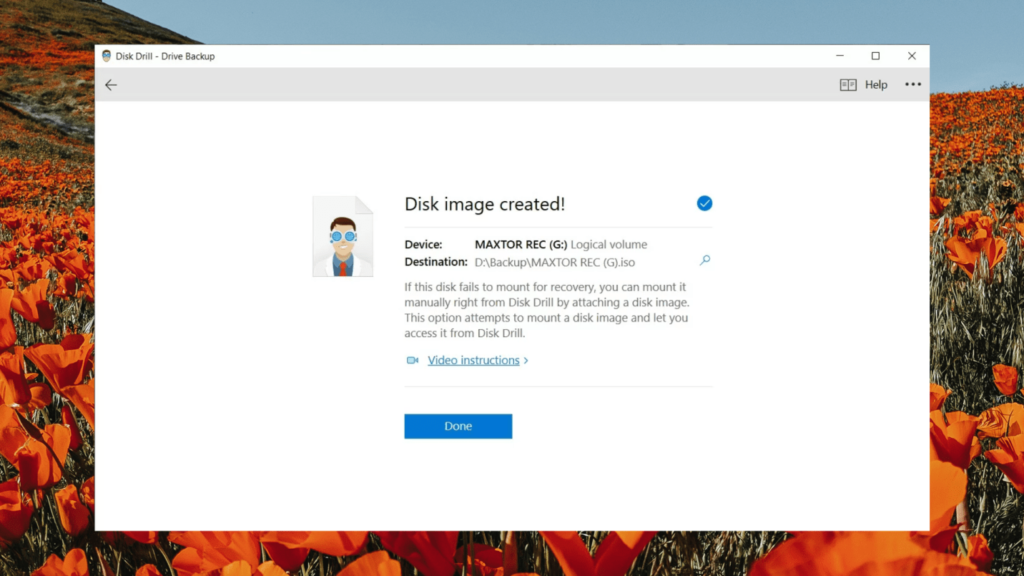Image resolution: width=1024 pixels, height=576 pixels.
Task: Go back using the back arrow
Action: click(111, 85)
